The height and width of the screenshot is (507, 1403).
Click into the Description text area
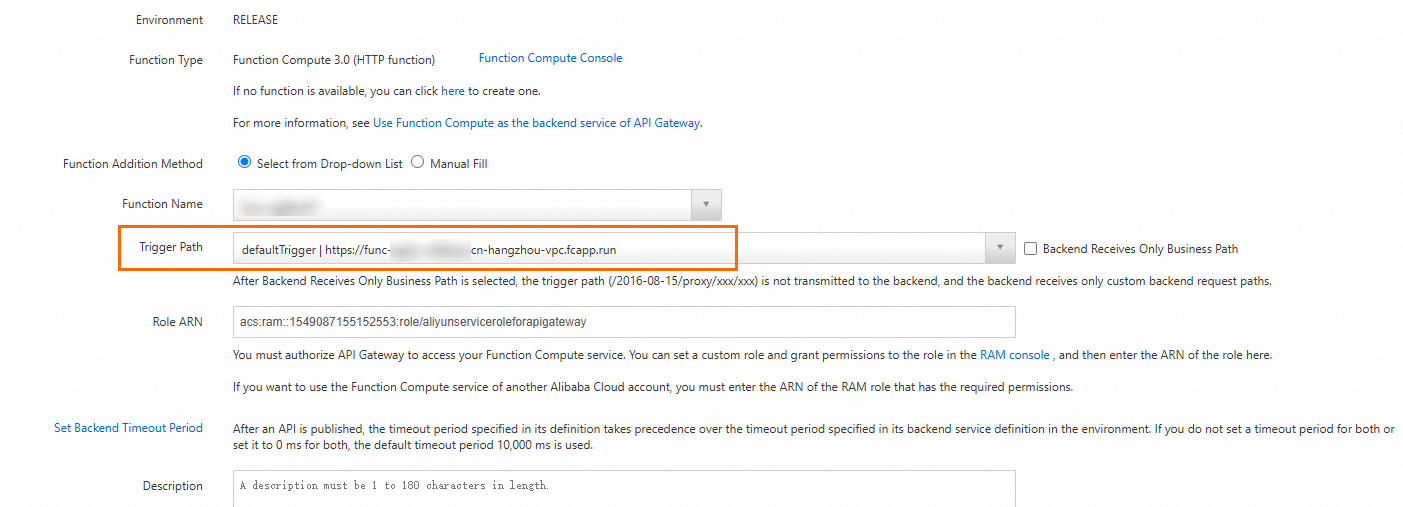pos(624,488)
